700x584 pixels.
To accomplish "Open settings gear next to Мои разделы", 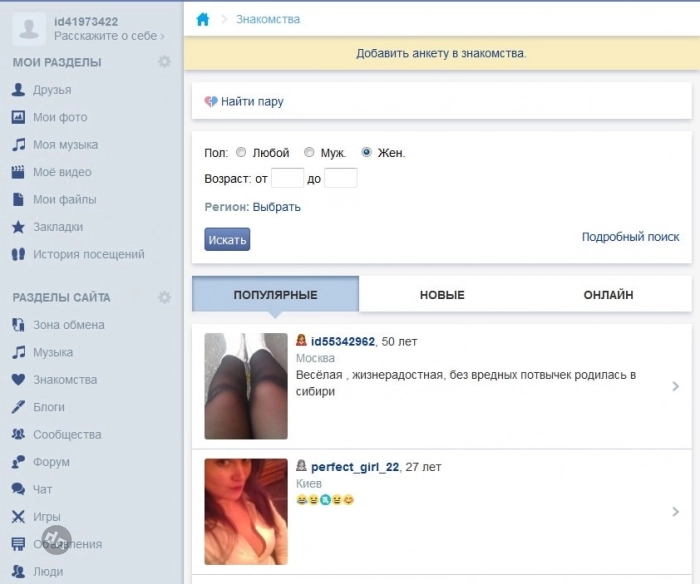I will pos(164,62).
